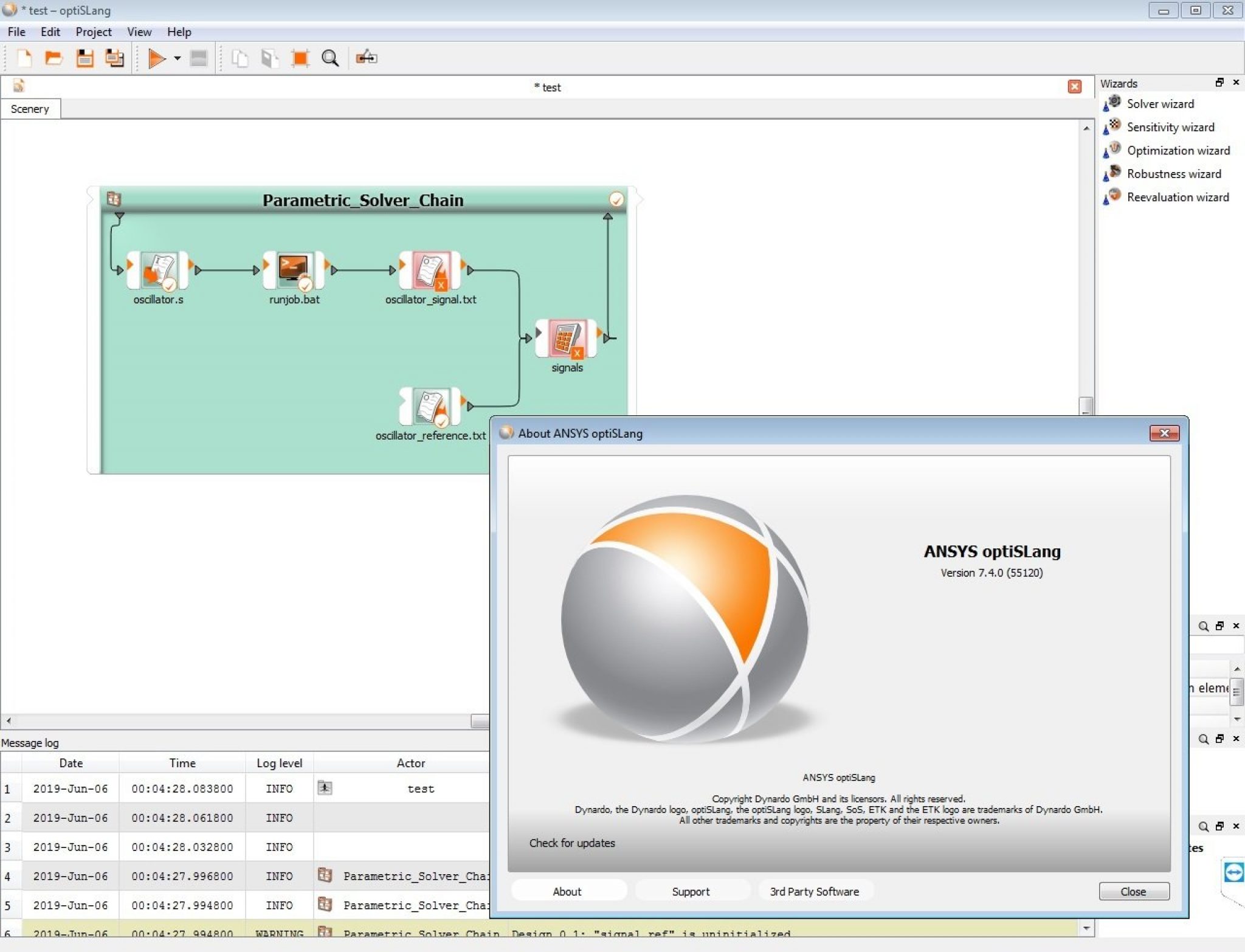Click the open project folder icon
This screenshot has height=952, width=1245.
click(54, 58)
